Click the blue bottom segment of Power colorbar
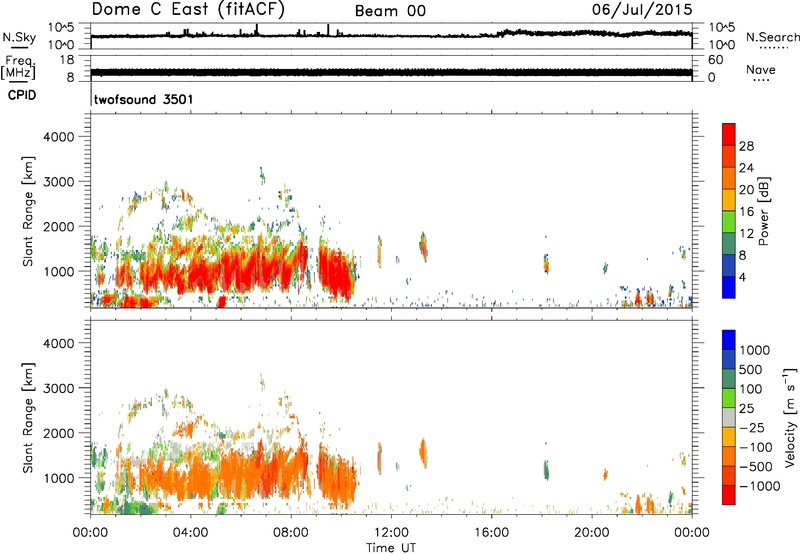 point(729,287)
